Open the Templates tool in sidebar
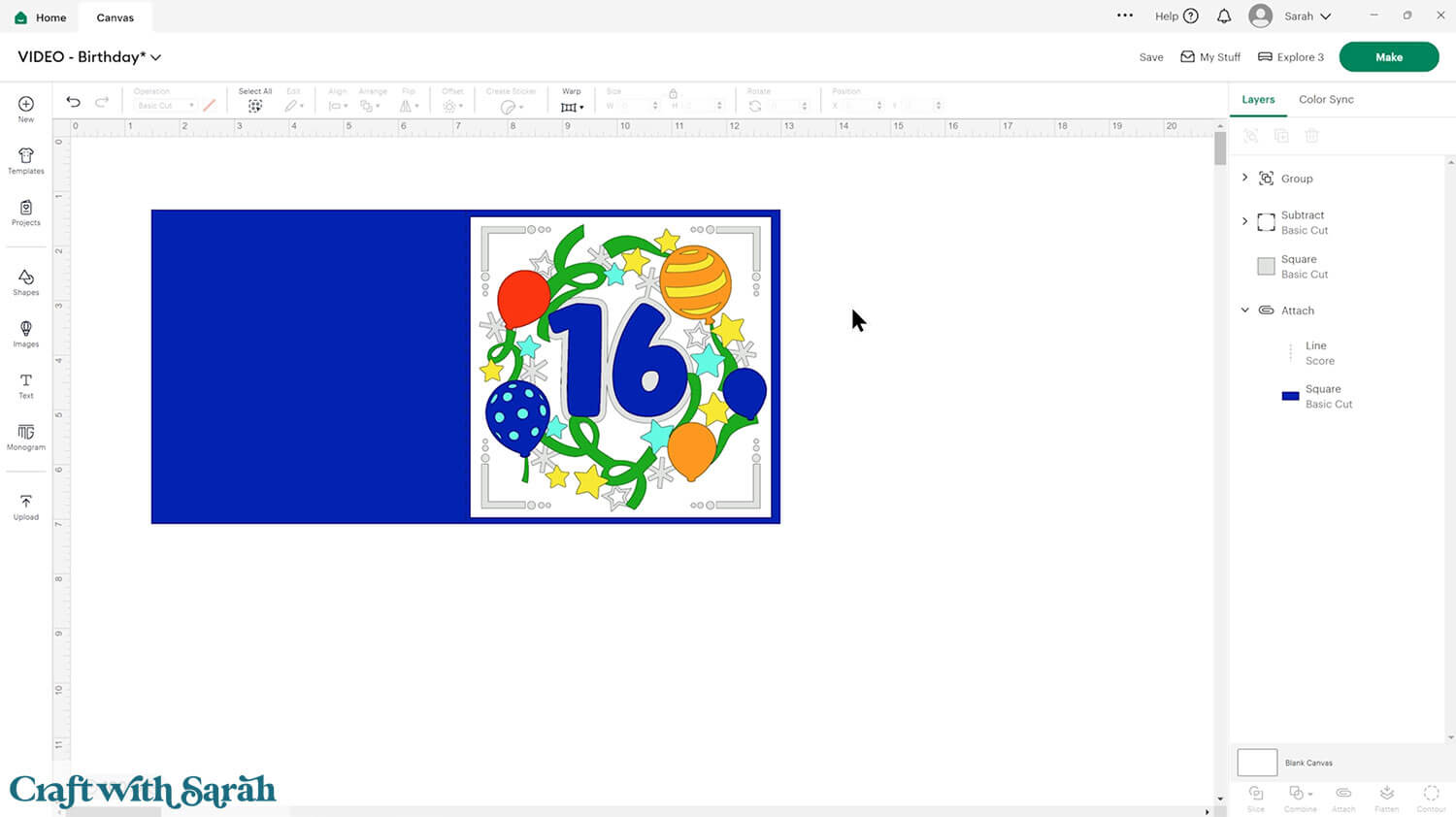Screen dimensions: 1456x817 pyautogui.click(x=26, y=161)
